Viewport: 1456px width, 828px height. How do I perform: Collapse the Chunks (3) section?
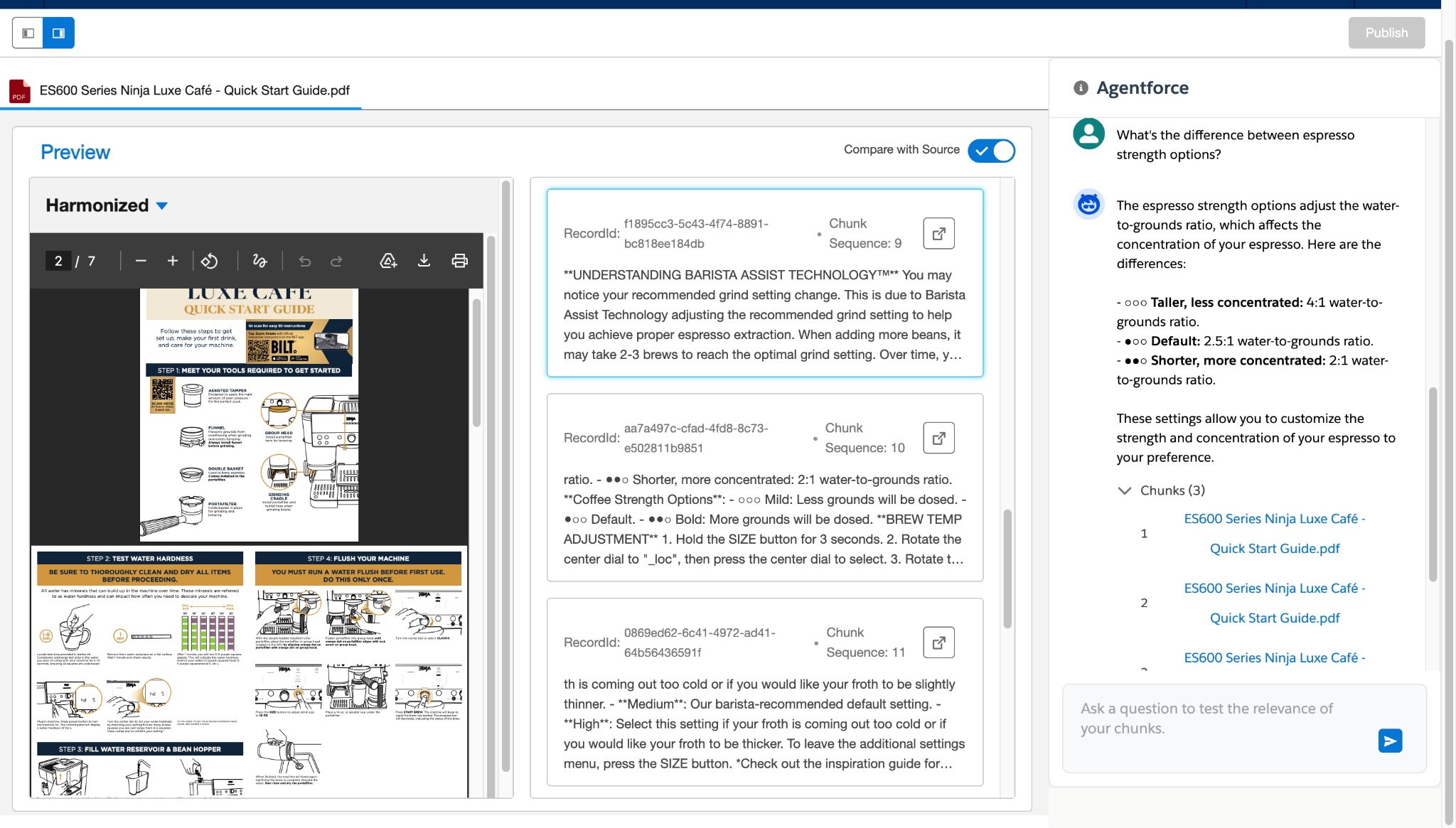pyautogui.click(x=1125, y=490)
